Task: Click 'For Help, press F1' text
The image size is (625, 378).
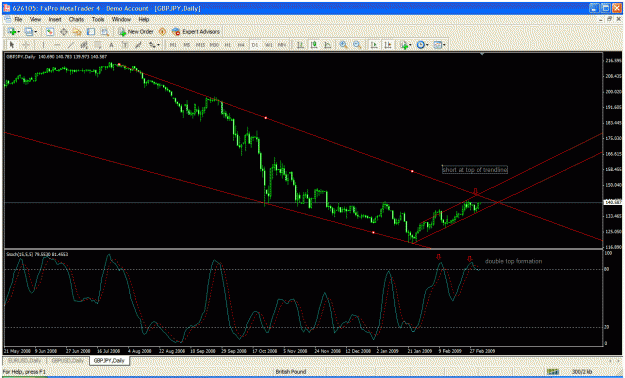Action: tap(24, 372)
